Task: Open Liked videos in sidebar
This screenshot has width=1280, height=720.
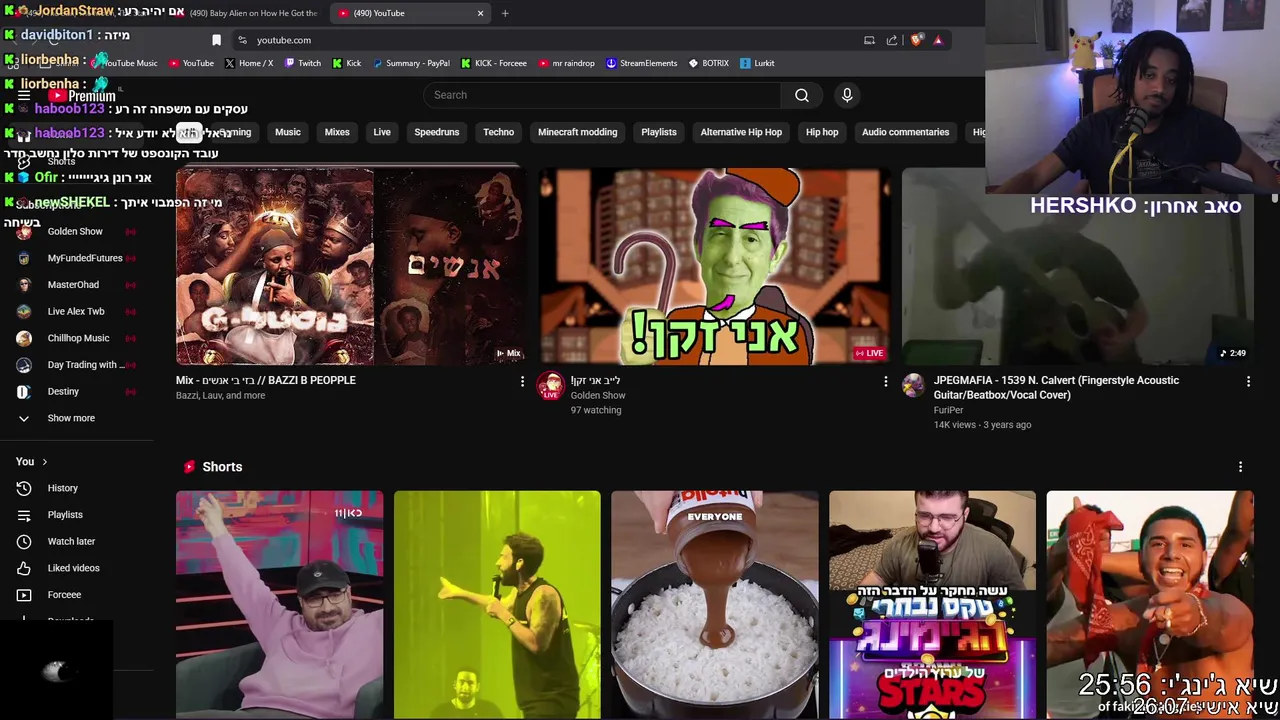Action: [73, 568]
